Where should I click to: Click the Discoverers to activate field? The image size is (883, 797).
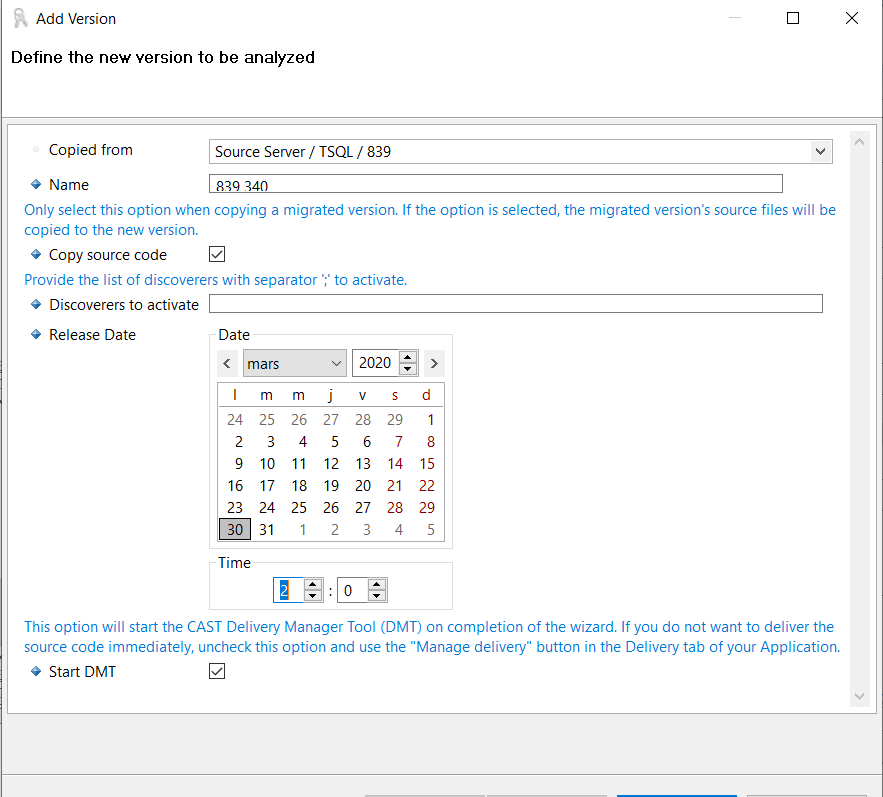[515, 304]
